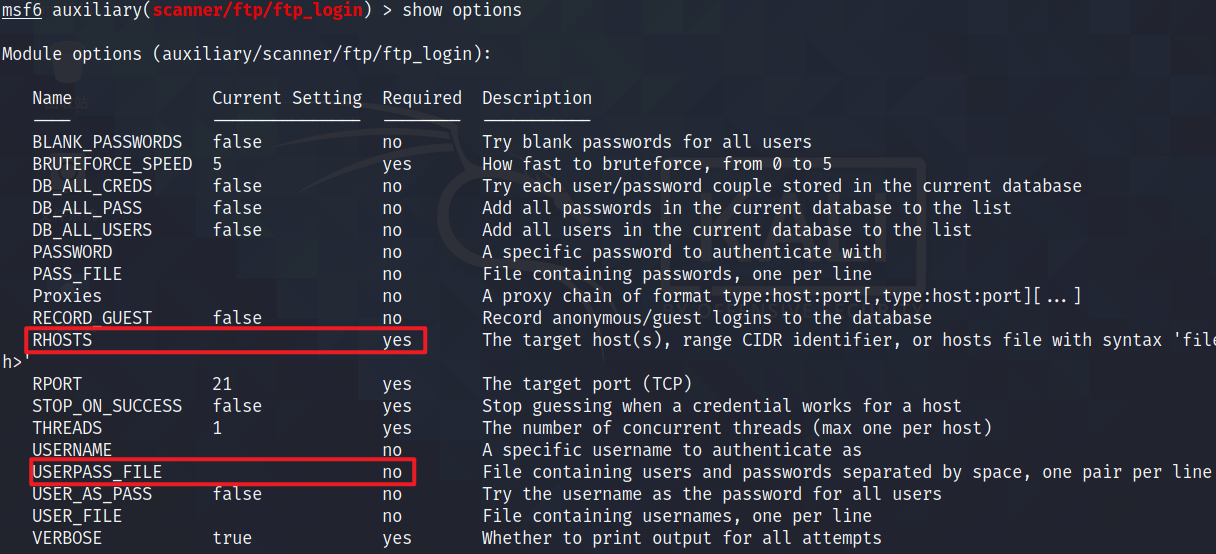Click the VERBOSE true setting
Viewport: 1216px width, 554px height.
coord(232,538)
